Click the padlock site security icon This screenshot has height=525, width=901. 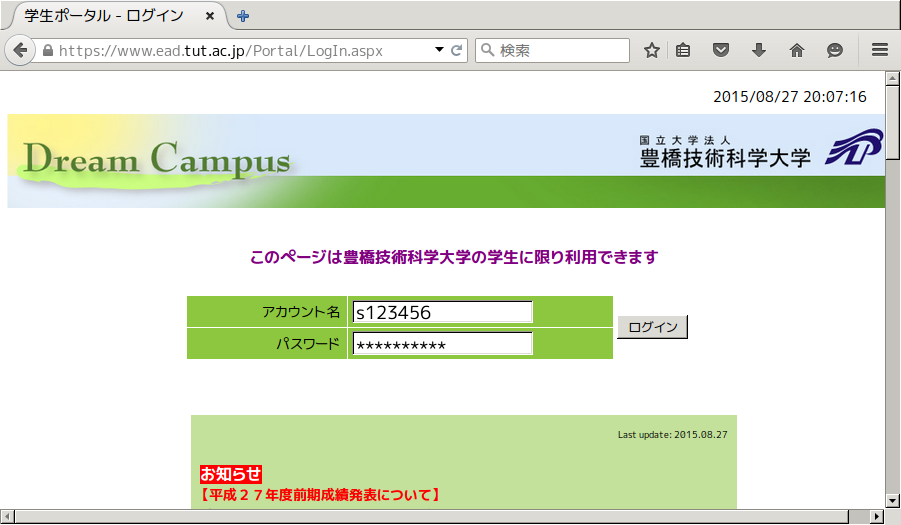tap(48, 51)
